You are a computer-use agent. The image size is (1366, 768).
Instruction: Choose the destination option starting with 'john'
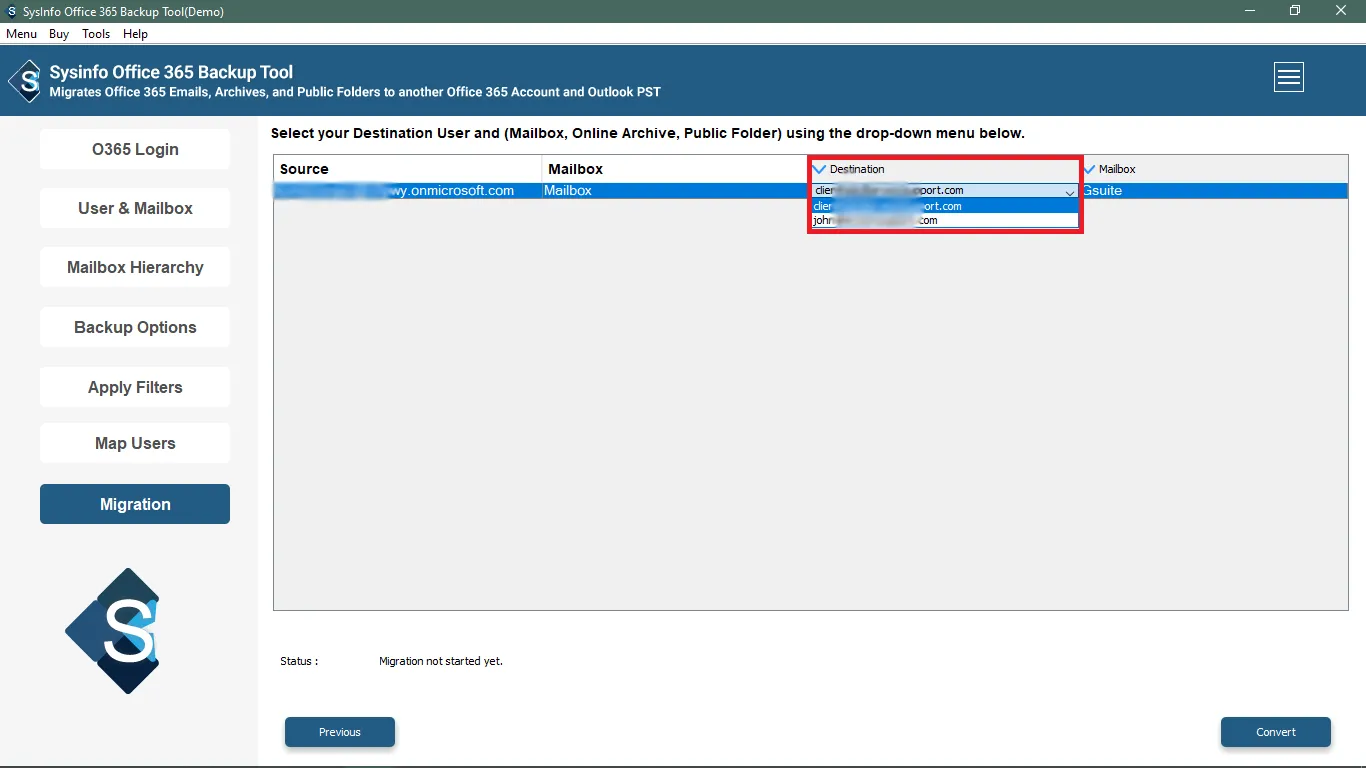tap(945, 220)
